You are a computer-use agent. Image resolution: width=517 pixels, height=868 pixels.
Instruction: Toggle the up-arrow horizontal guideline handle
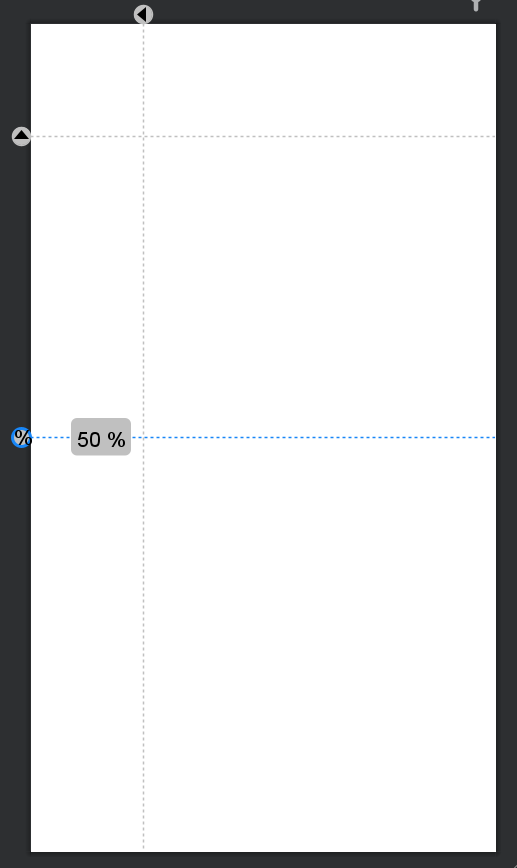click(x=22, y=136)
